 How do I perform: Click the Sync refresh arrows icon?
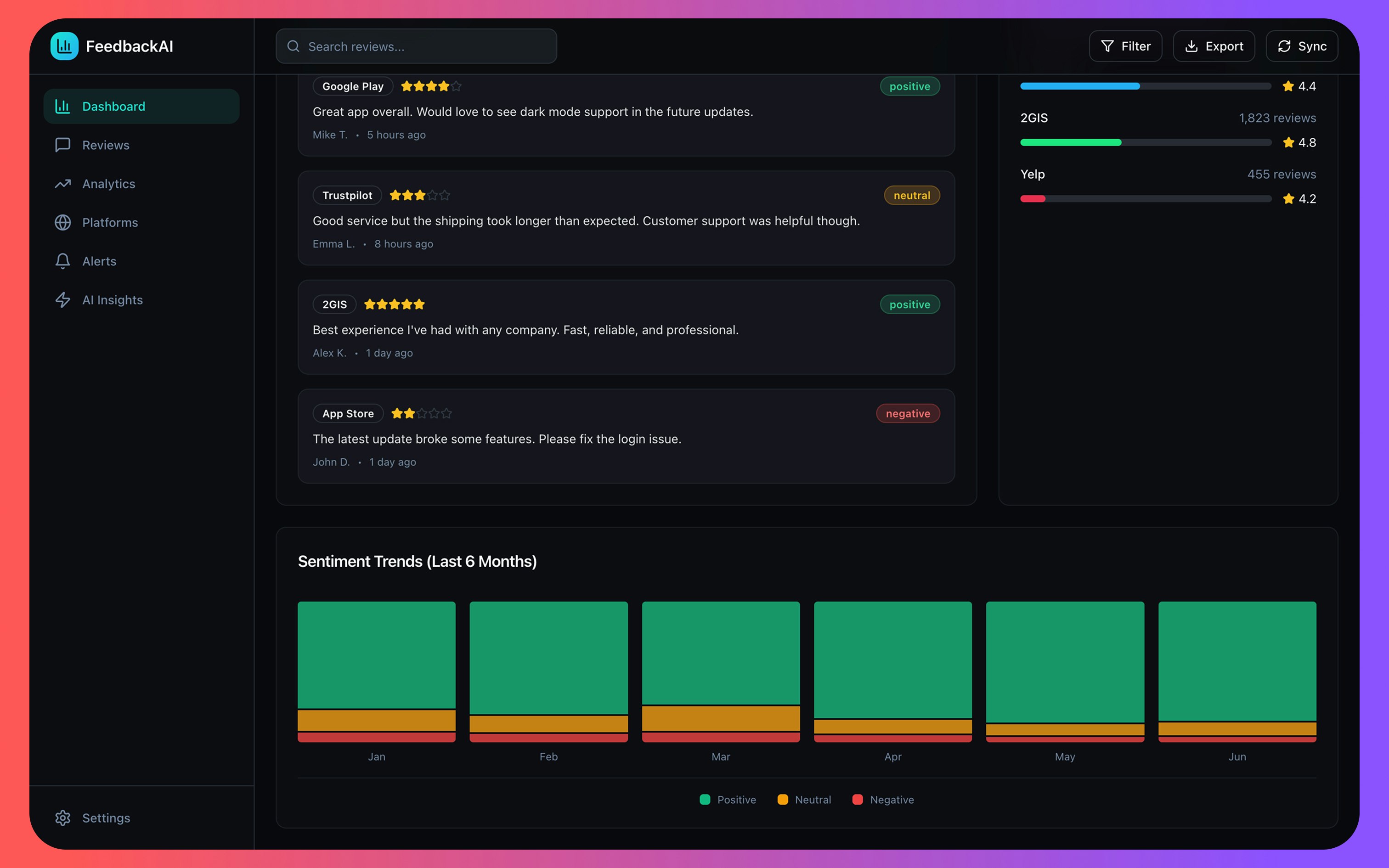coord(1285,46)
